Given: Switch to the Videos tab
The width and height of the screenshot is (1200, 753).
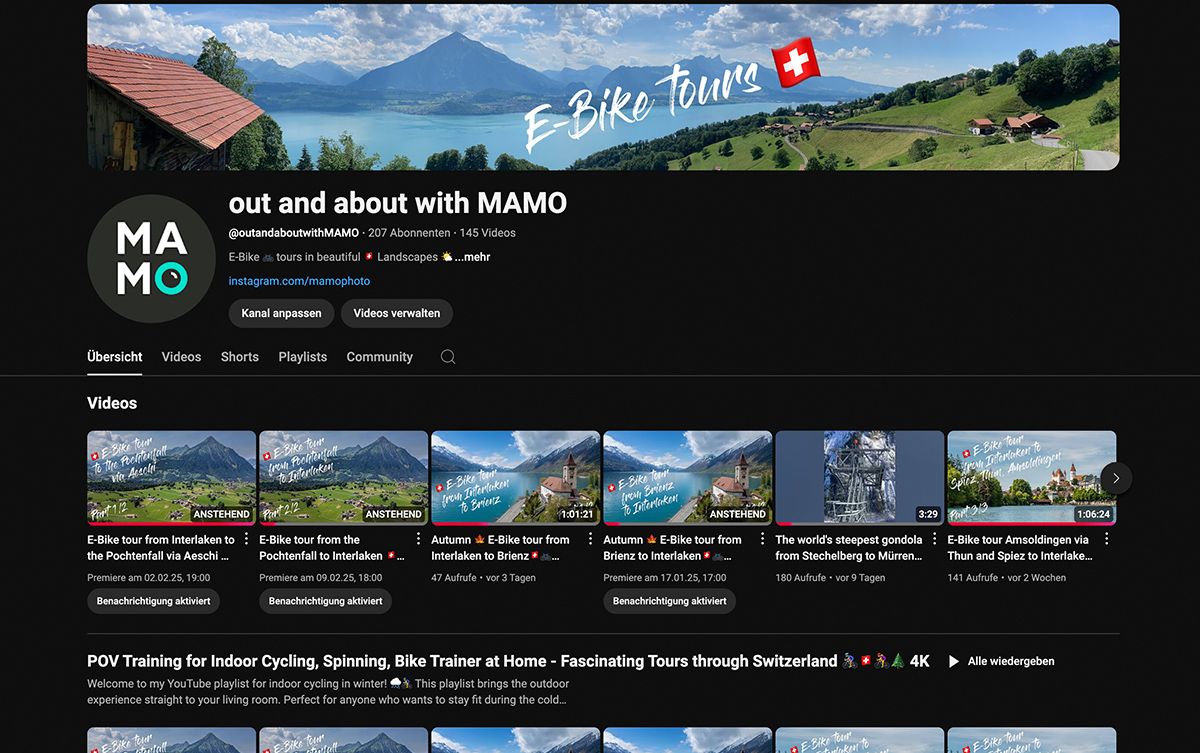Looking at the screenshot, I should click(181, 357).
